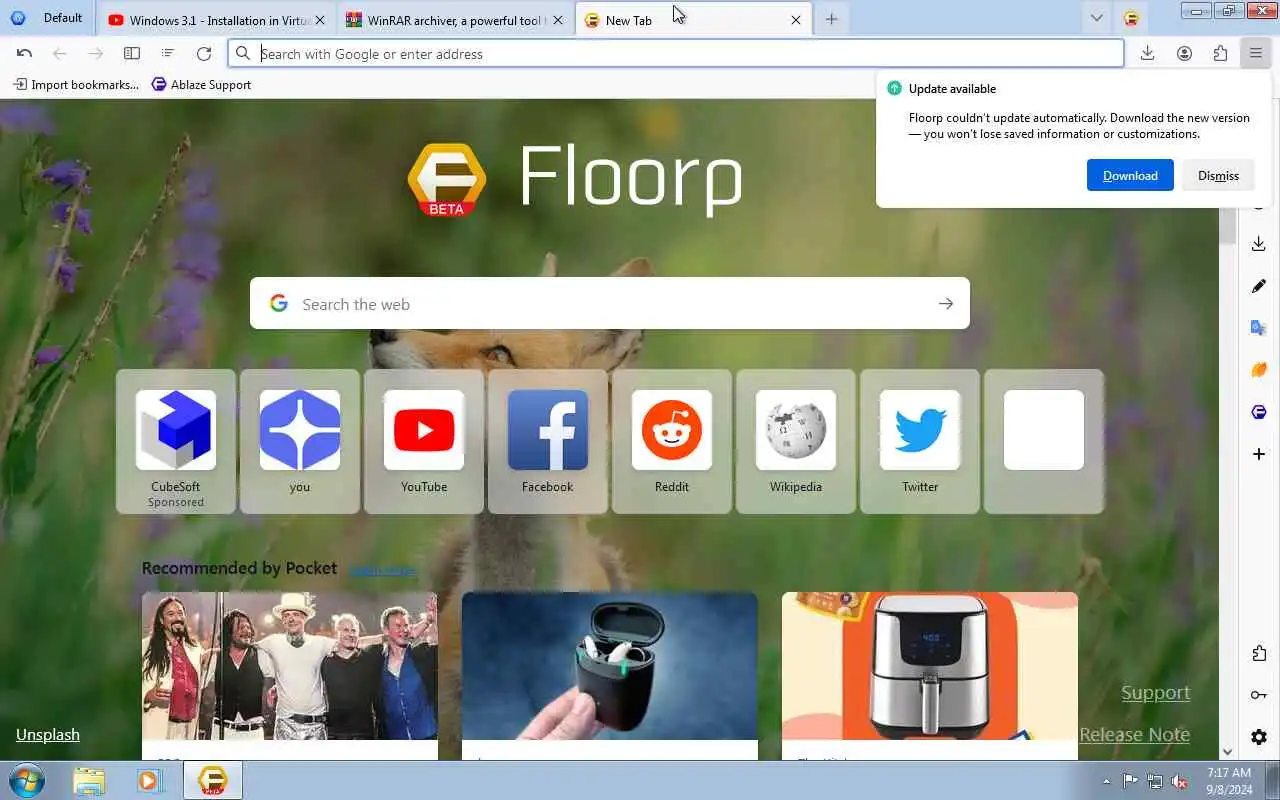Click the reload page icon
Image resolution: width=1280 pixels, height=800 pixels.
pyautogui.click(x=204, y=54)
